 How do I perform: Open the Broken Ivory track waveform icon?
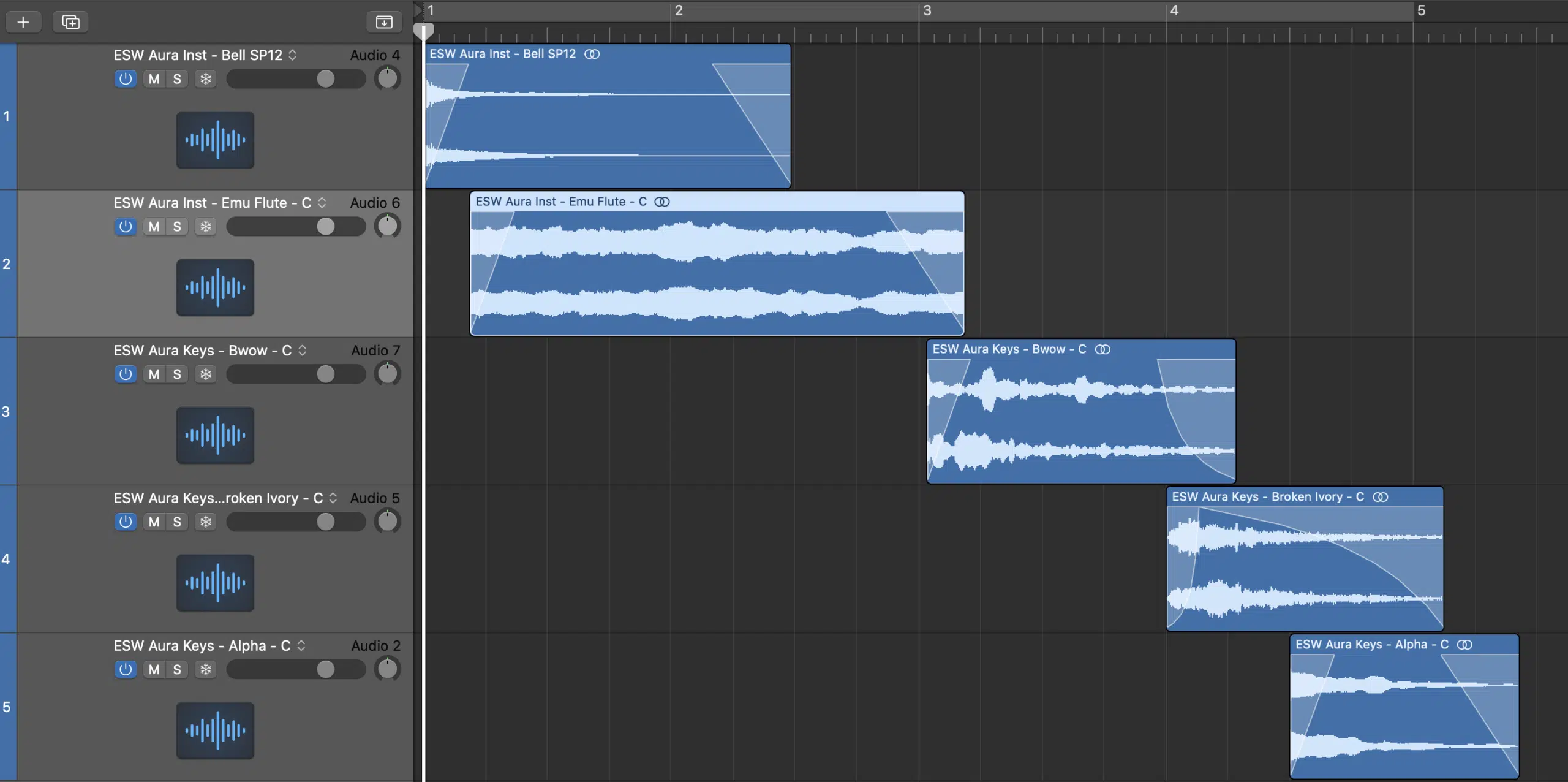coord(216,583)
